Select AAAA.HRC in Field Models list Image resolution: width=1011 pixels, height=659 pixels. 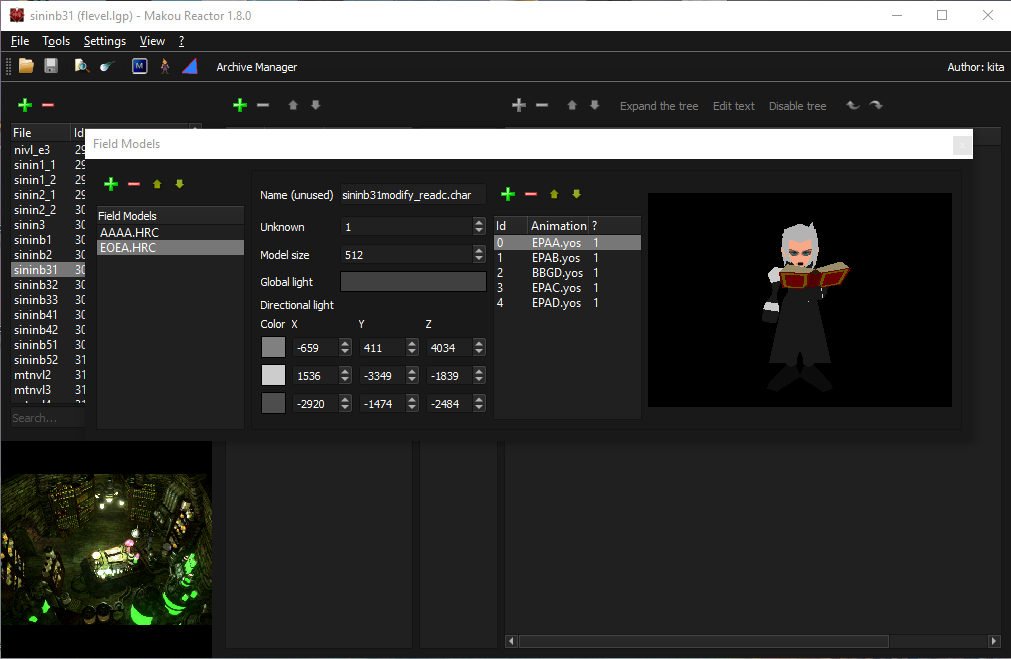pos(170,232)
